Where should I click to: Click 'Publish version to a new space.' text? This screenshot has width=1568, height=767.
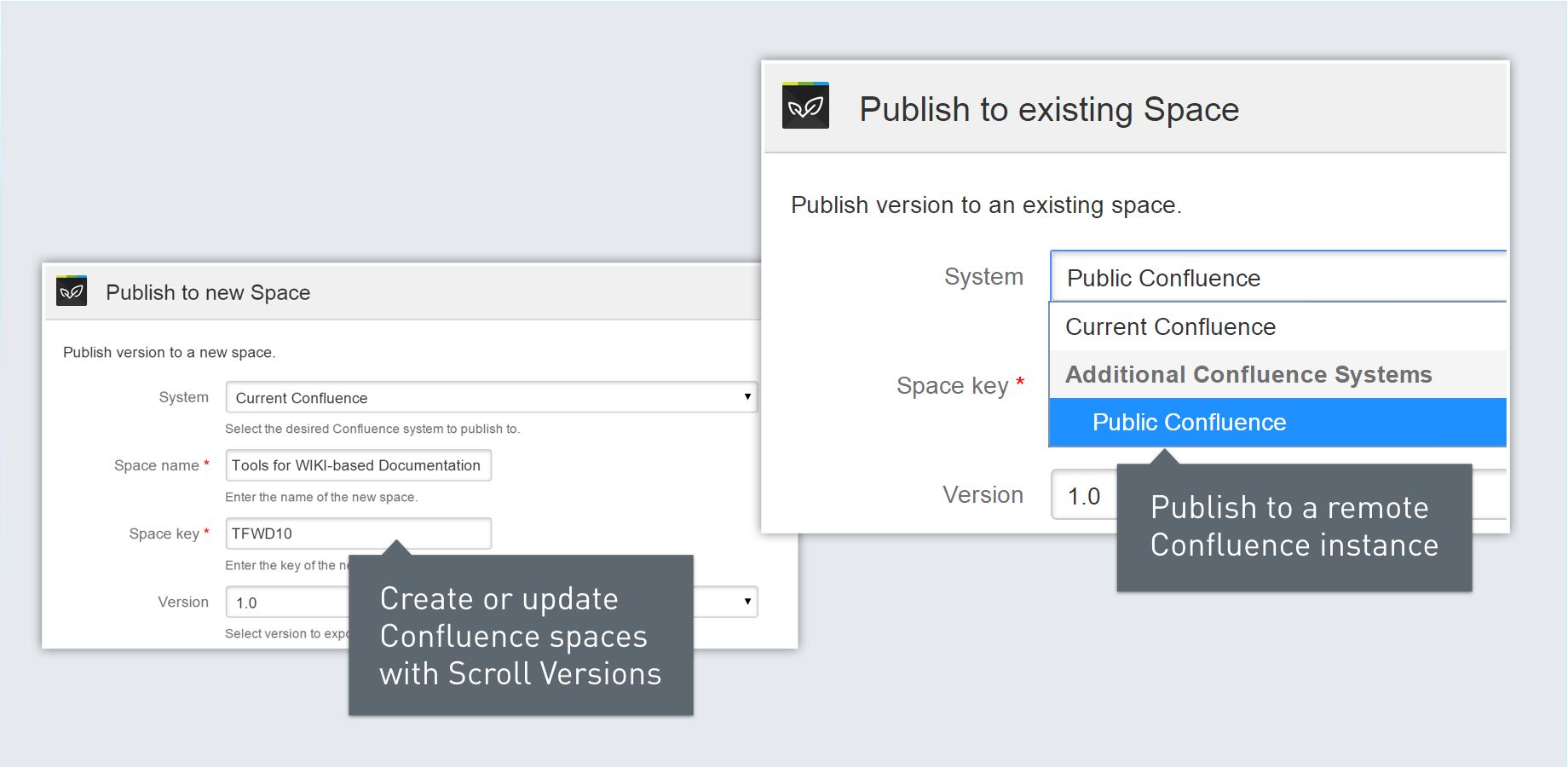coord(170,352)
